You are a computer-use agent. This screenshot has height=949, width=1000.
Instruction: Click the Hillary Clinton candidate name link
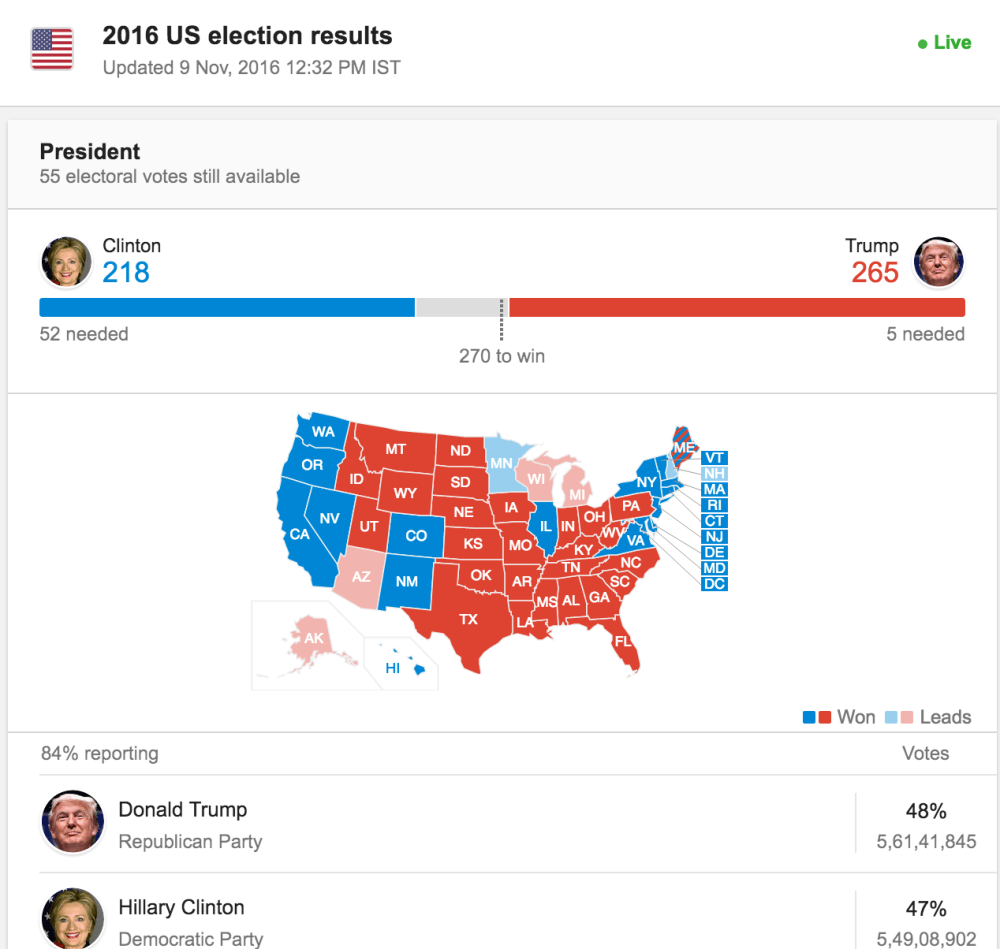(x=181, y=907)
